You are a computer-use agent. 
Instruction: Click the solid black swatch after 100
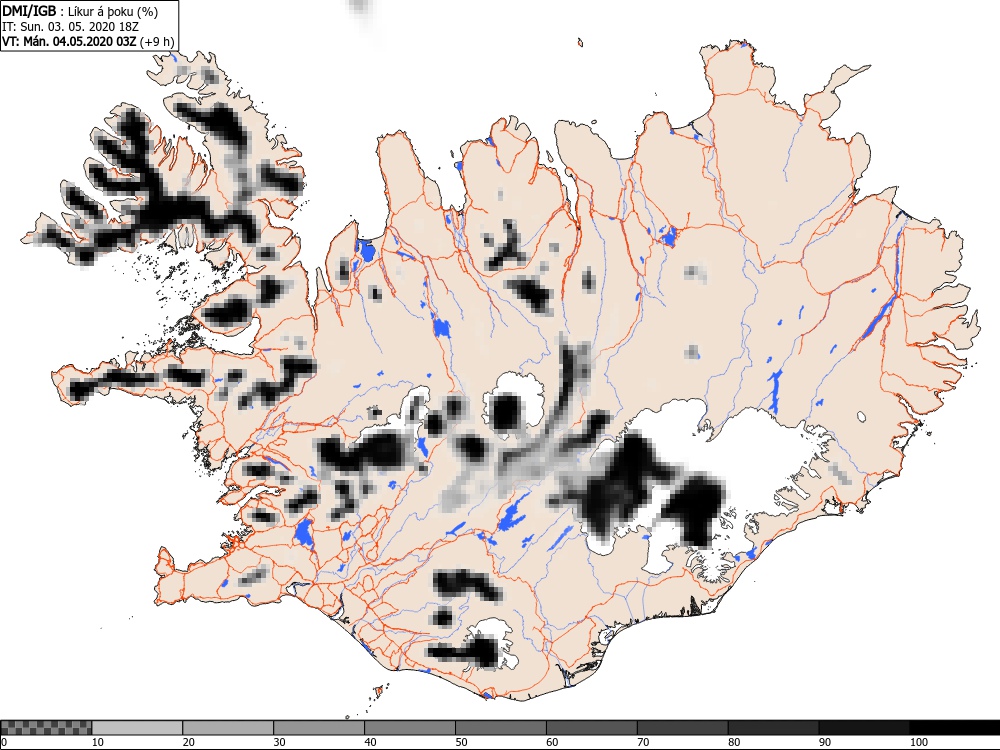(x=955, y=728)
